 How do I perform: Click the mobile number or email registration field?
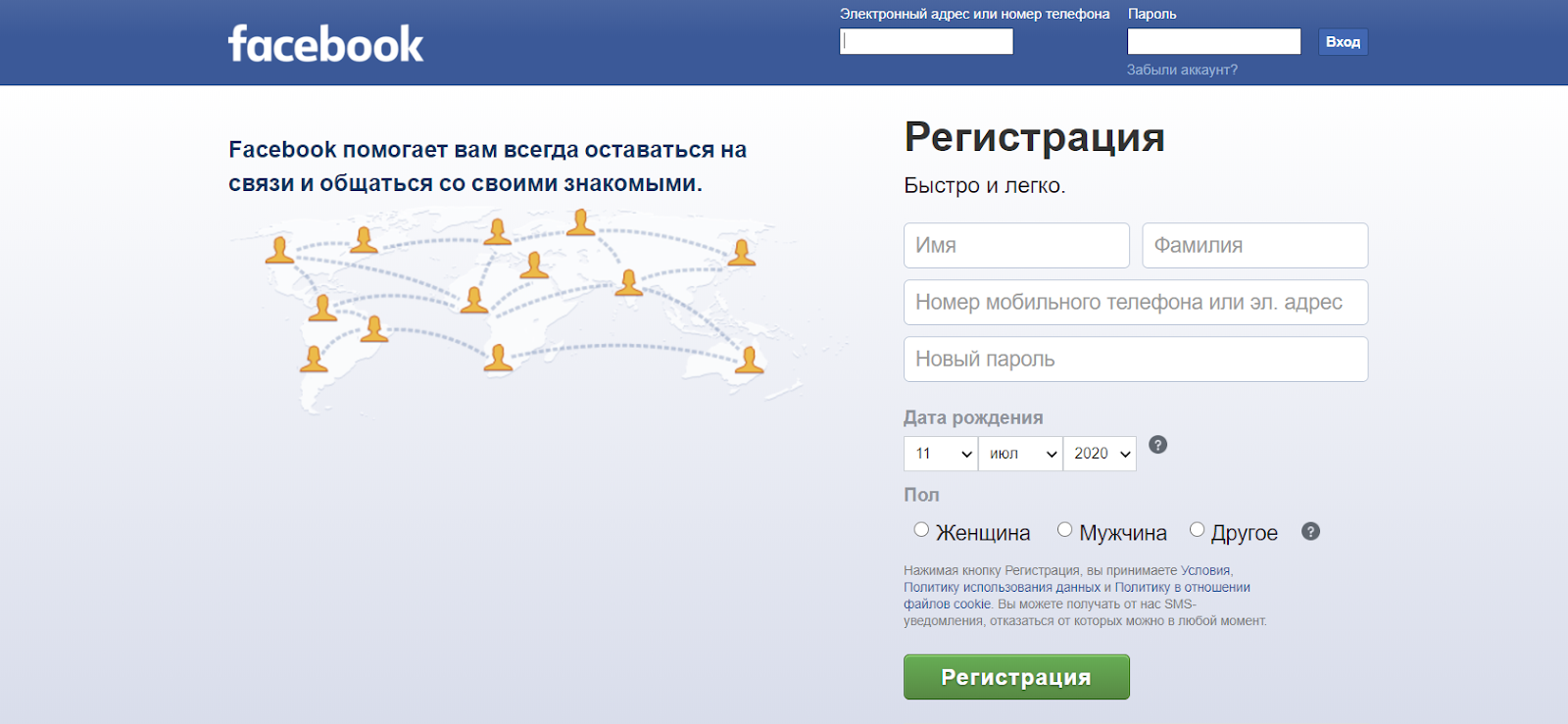pyautogui.click(x=1136, y=302)
